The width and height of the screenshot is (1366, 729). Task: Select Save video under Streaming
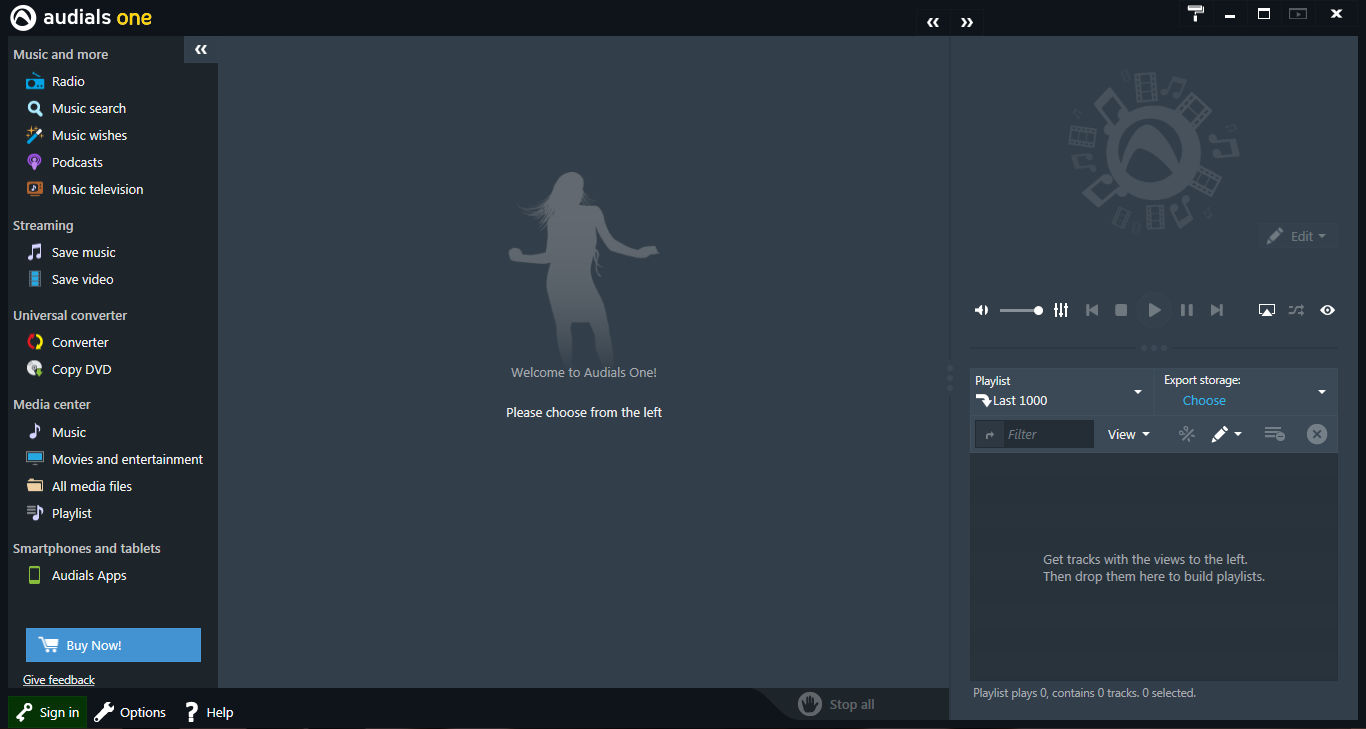point(83,279)
